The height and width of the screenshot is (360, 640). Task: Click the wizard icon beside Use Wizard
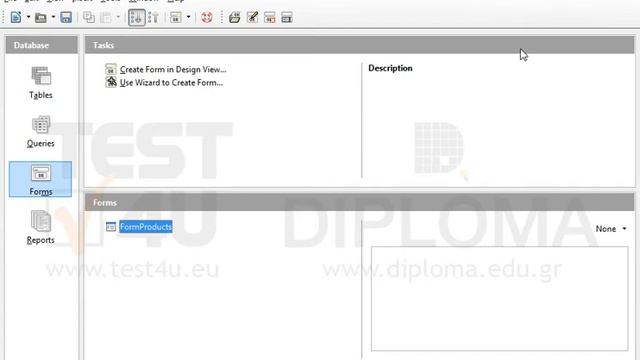pyautogui.click(x=111, y=82)
